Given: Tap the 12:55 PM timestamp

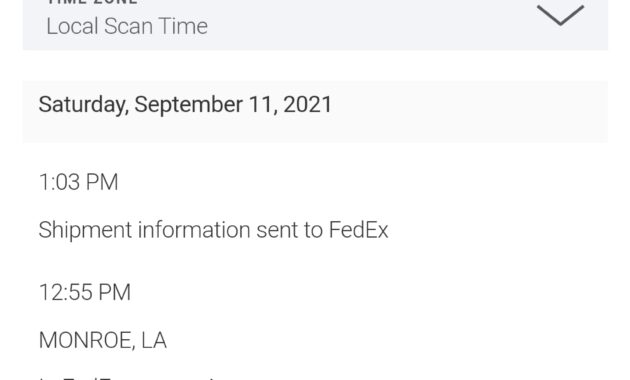Looking at the screenshot, I should (x=85, y=292).
